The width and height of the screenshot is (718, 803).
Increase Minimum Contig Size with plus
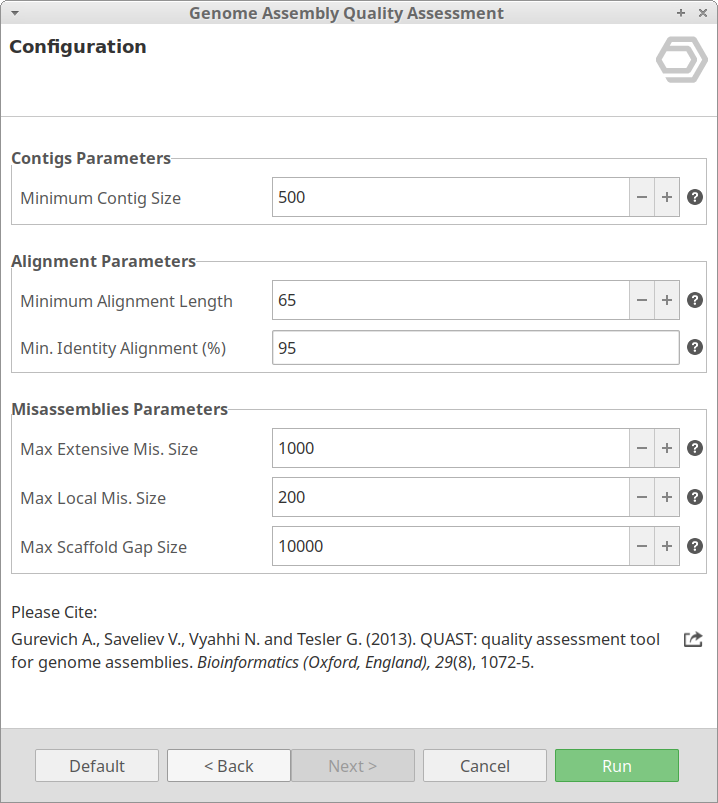[667, 198]
